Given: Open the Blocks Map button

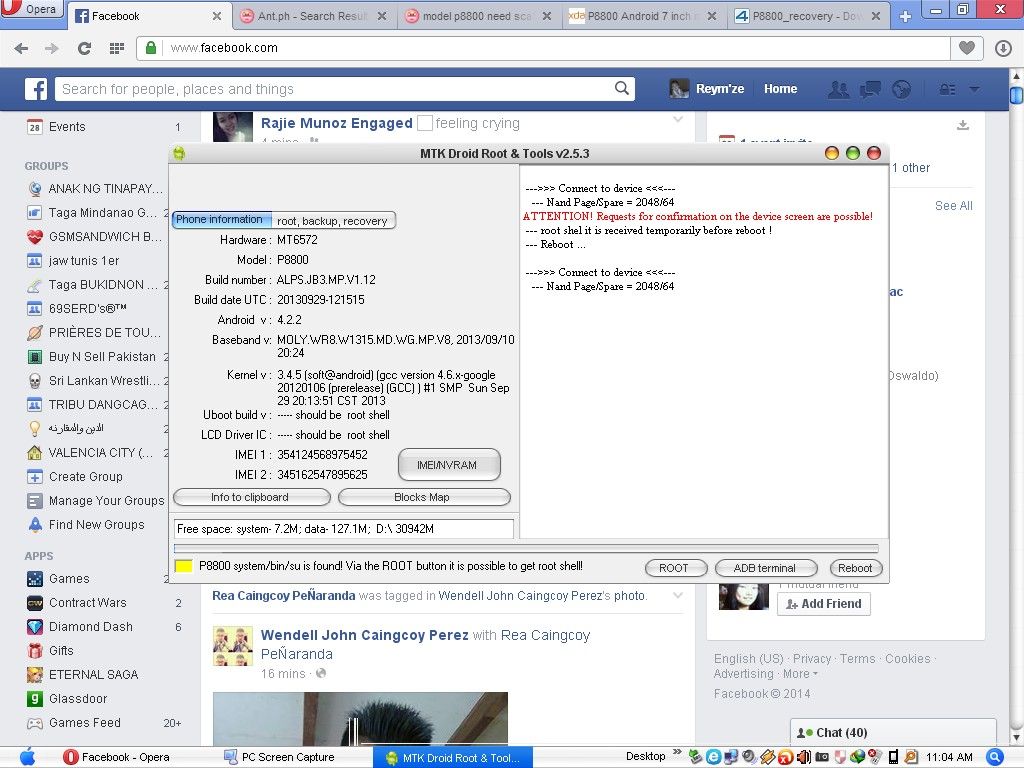Looking at the screenshot, I should pyautogui.click(x=422, y=497).
